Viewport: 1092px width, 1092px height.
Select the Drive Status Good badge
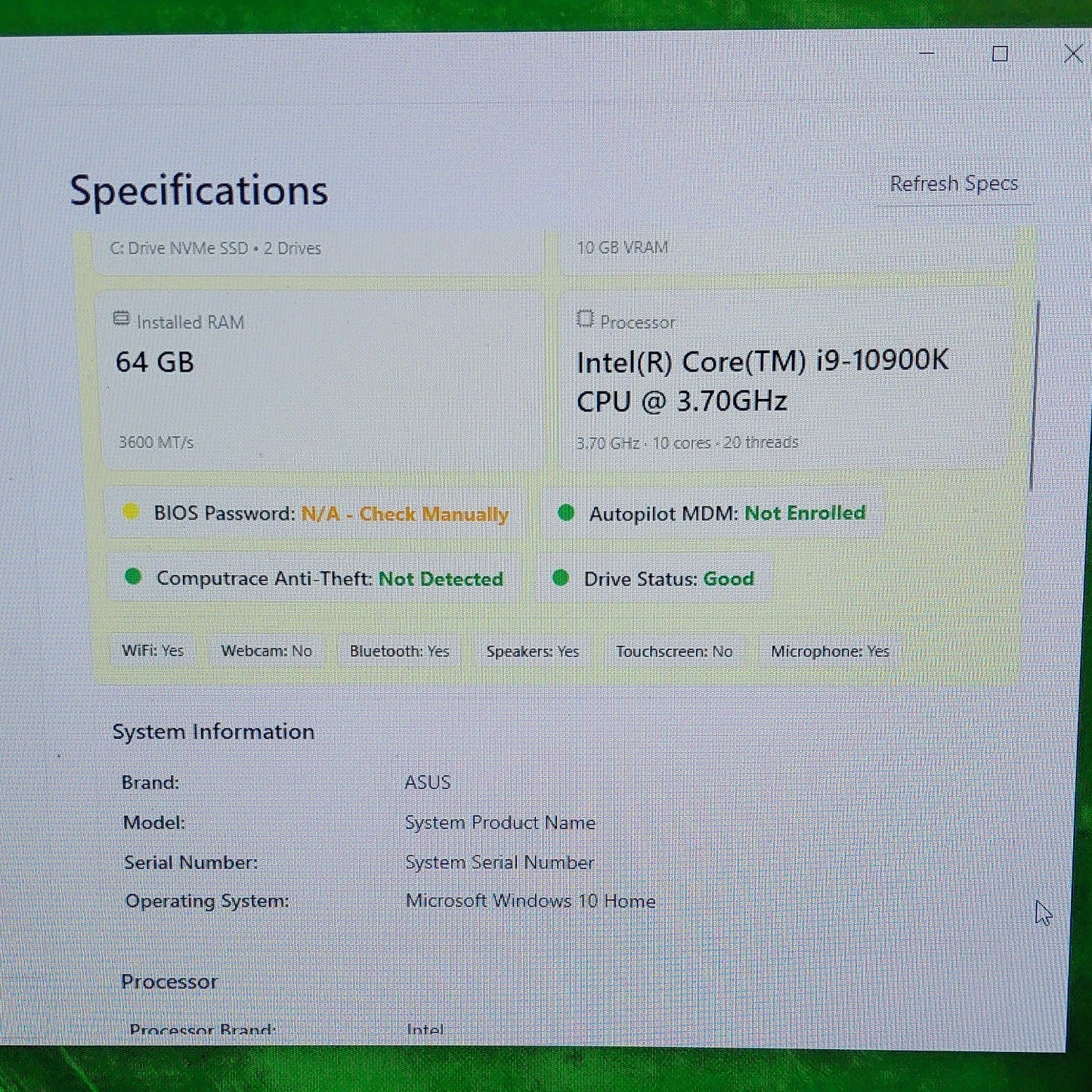click(654, 578)
